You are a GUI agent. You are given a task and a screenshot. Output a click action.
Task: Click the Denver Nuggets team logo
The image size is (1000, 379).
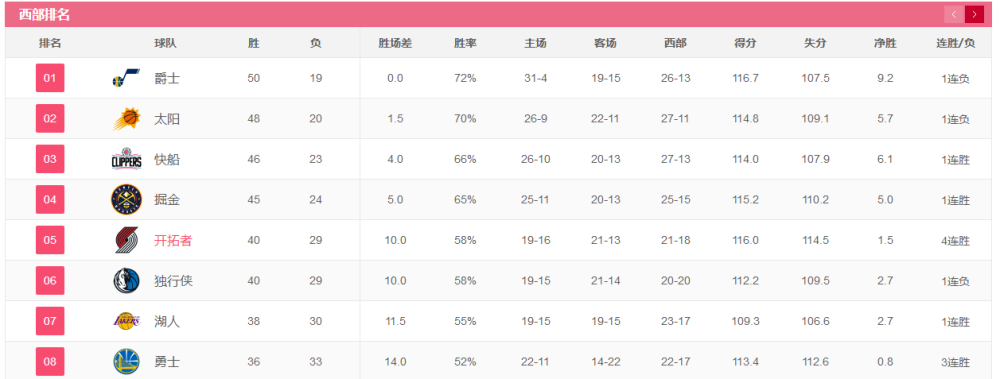click(x=126, y=200)
